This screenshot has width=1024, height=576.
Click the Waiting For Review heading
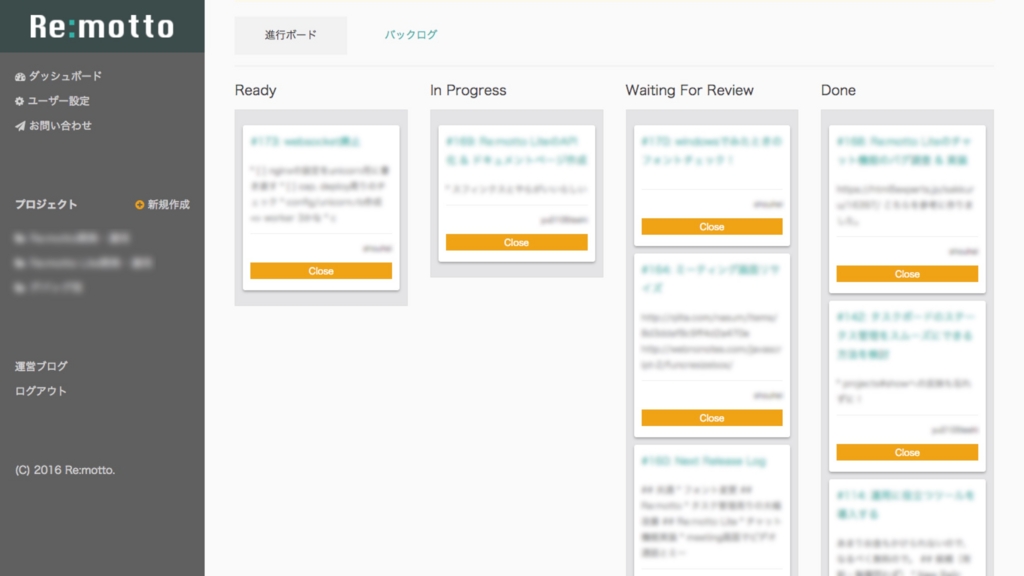[690, 90]
